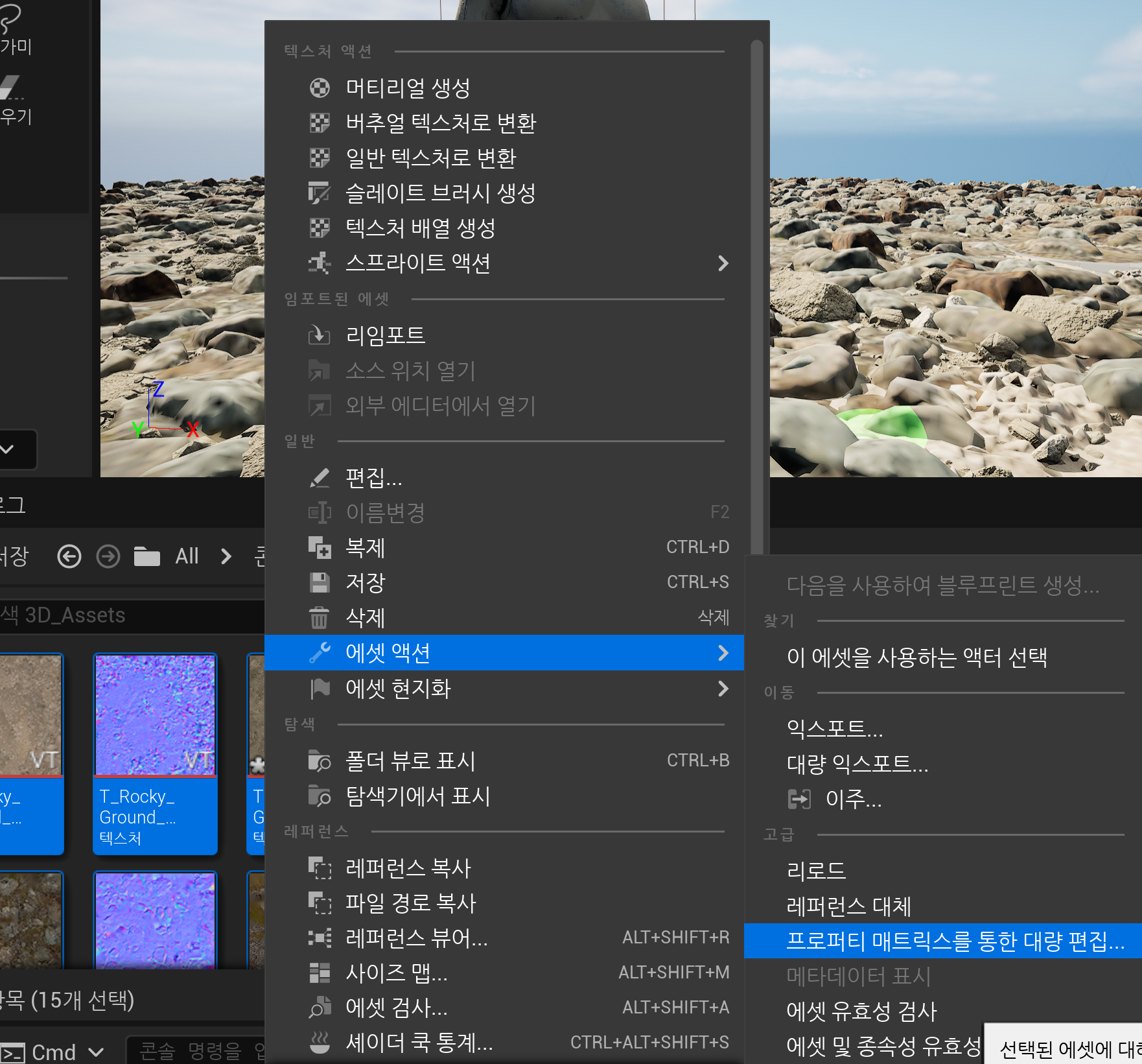The image size is (1142, 1064).
Task: Click the Copy Reference icon
Action: 320,868
